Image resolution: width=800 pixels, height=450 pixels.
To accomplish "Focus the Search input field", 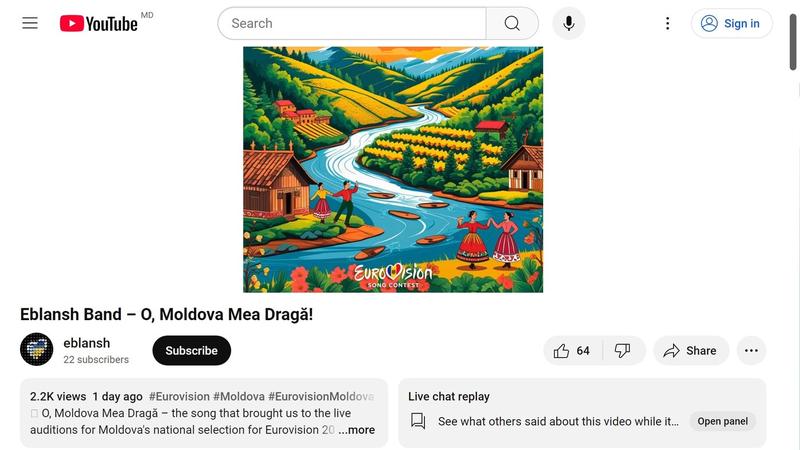I will (x=352, y=23).
